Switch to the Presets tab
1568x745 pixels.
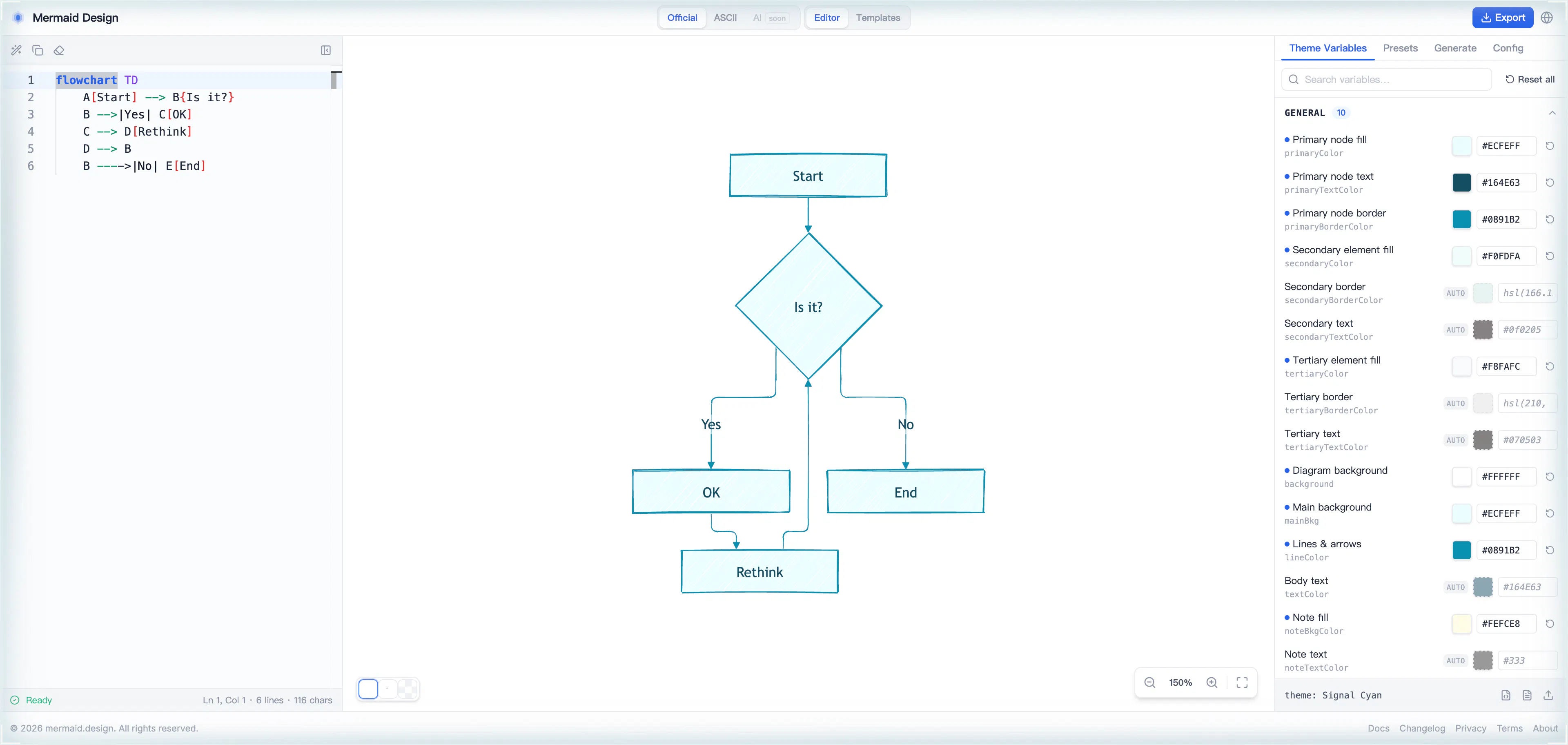pos(1400,48)
